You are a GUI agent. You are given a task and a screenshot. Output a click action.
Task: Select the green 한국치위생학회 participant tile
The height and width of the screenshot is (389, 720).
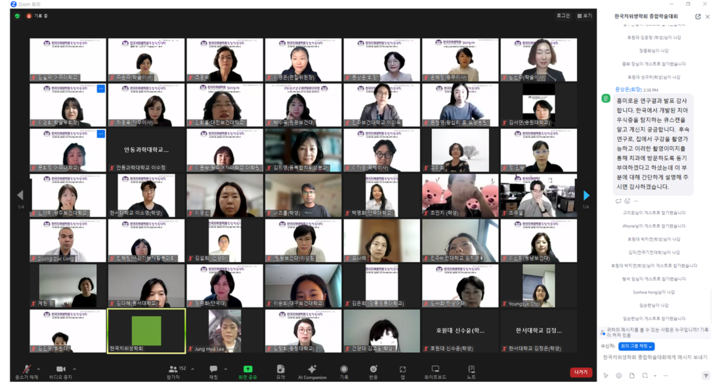point(146,331)
